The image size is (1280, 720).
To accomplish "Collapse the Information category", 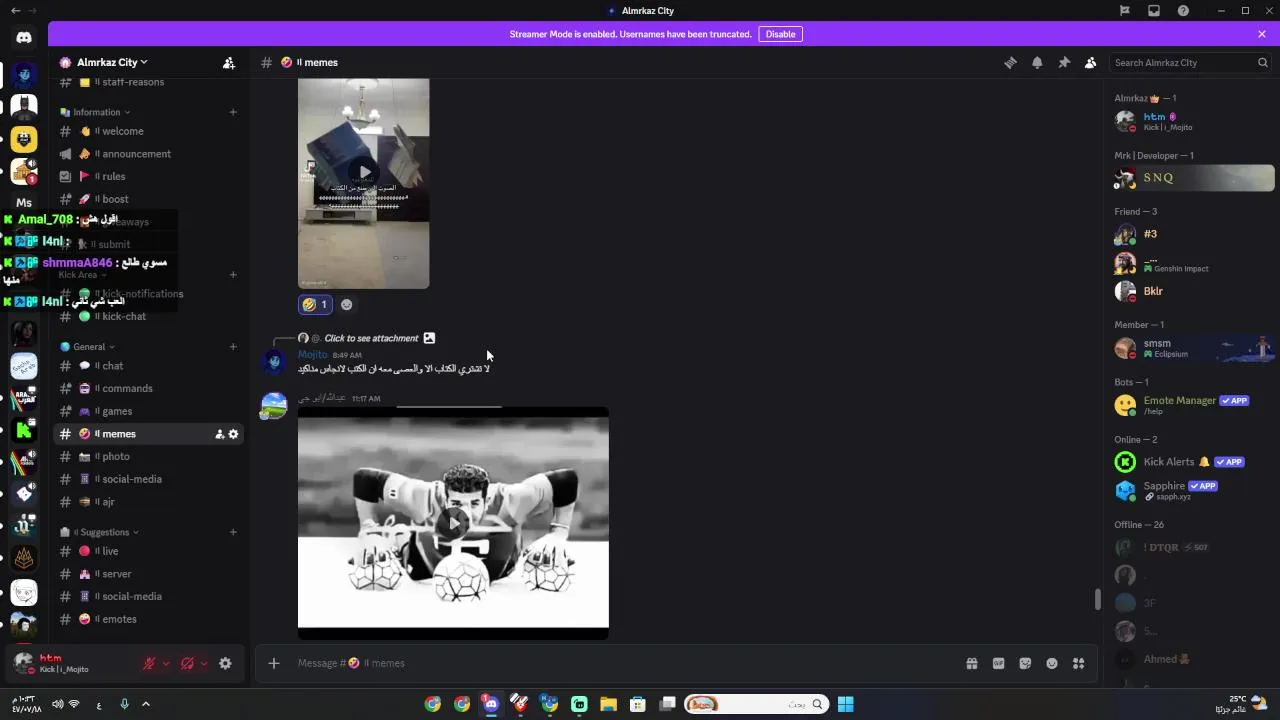I will (96, 112).
